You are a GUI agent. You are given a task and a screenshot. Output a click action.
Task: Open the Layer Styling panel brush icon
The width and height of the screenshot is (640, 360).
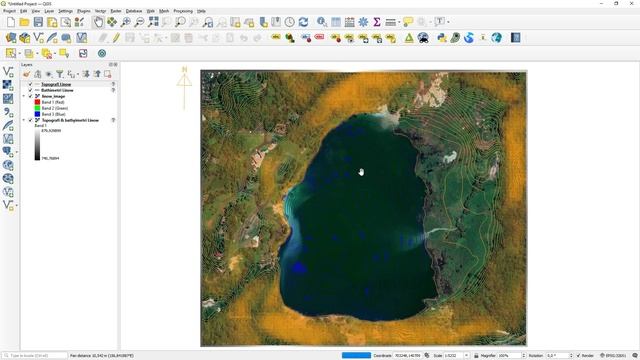click(x=27, y=74)
